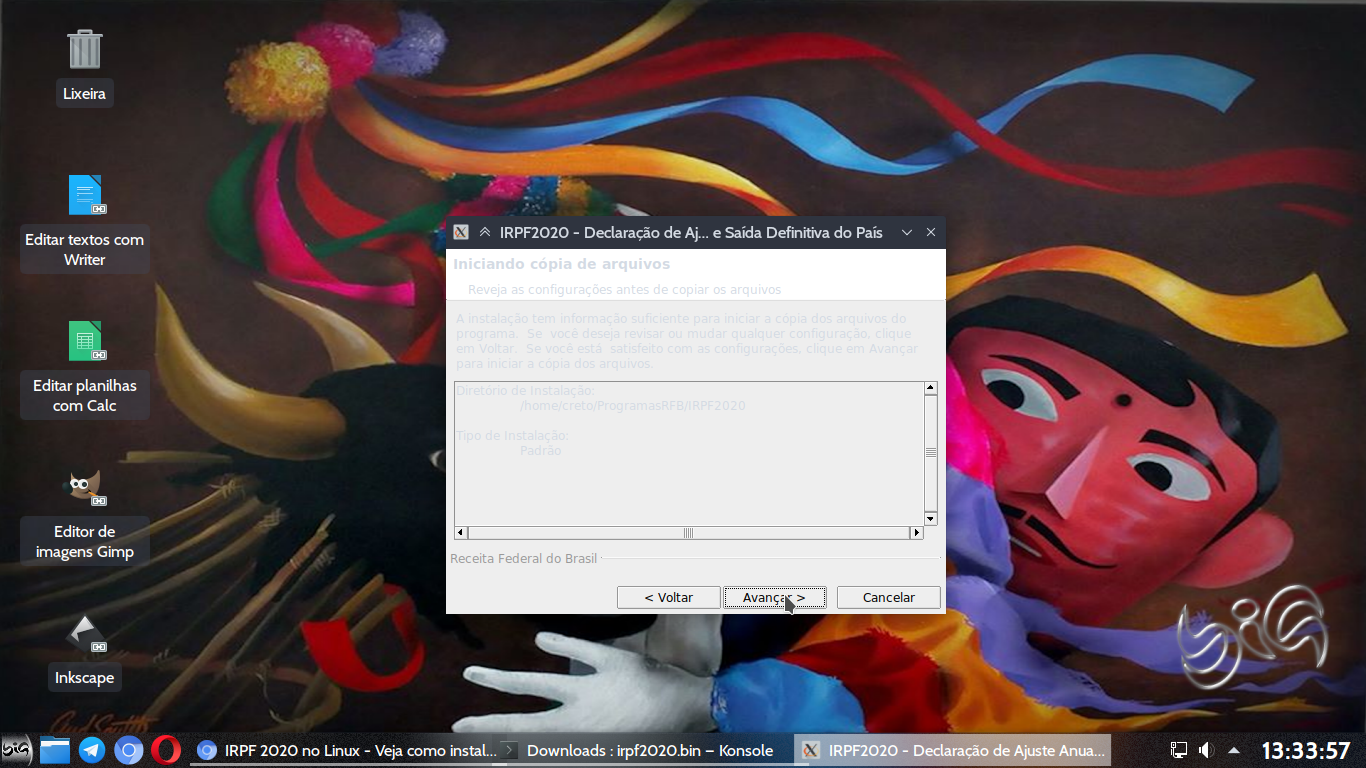Click the horizontal scrollbar thumb

click(688, 533)
